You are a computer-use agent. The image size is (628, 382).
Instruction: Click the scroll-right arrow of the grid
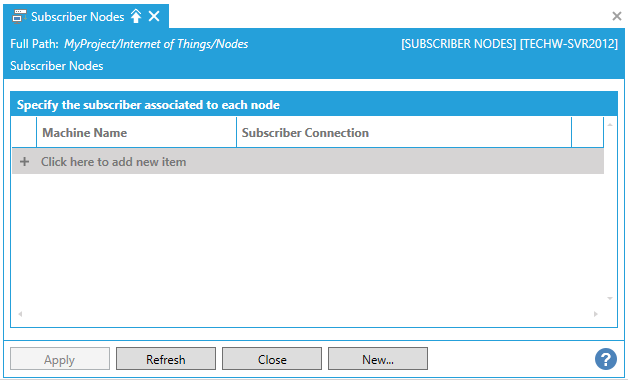pyautogui.click(x=596, y=314)
